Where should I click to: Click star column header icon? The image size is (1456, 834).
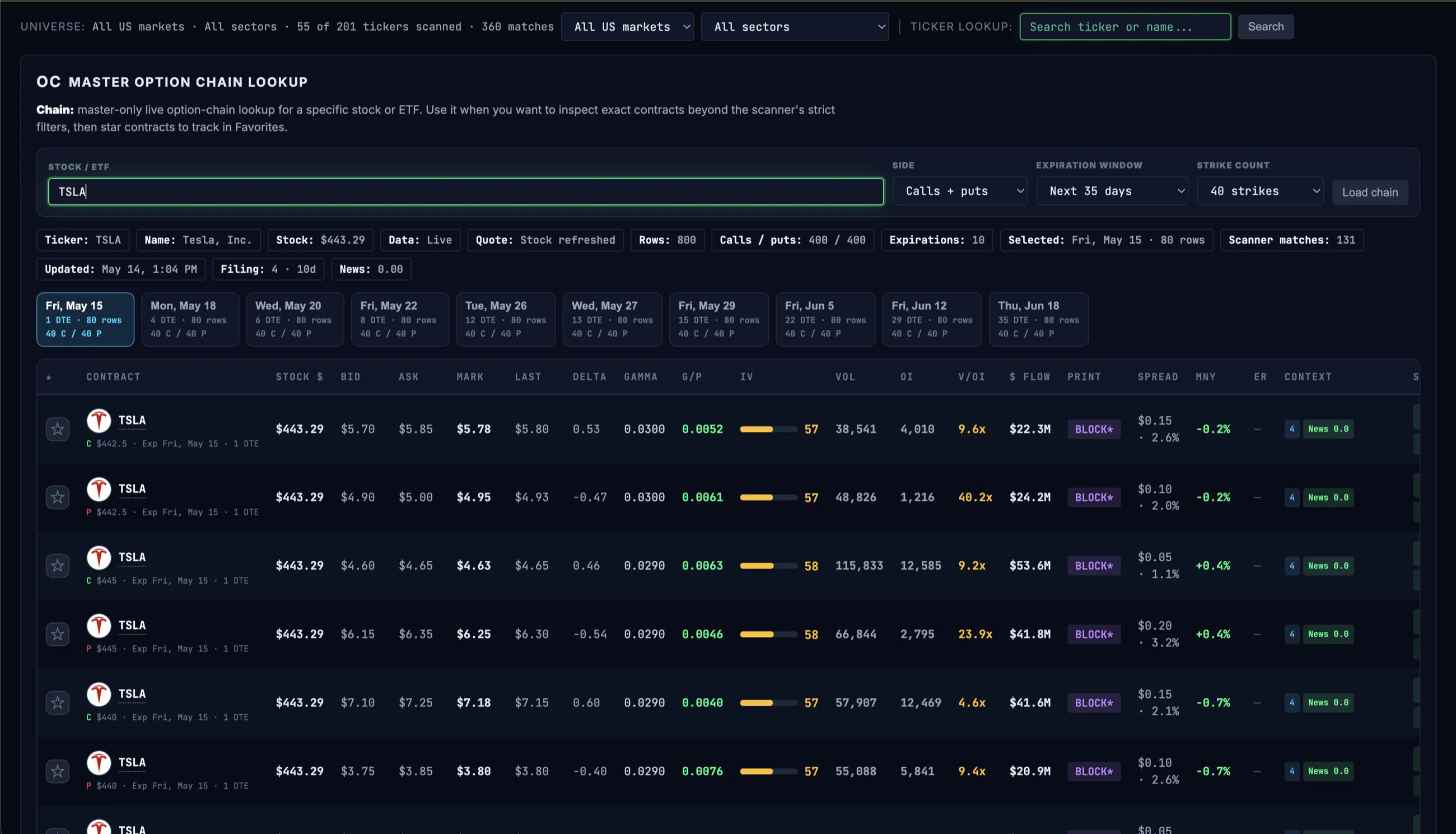pos(49,377)
